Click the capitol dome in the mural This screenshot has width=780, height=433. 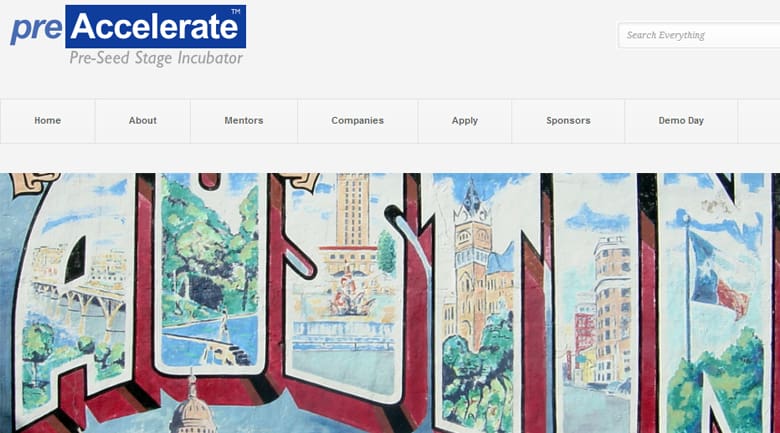193,406
